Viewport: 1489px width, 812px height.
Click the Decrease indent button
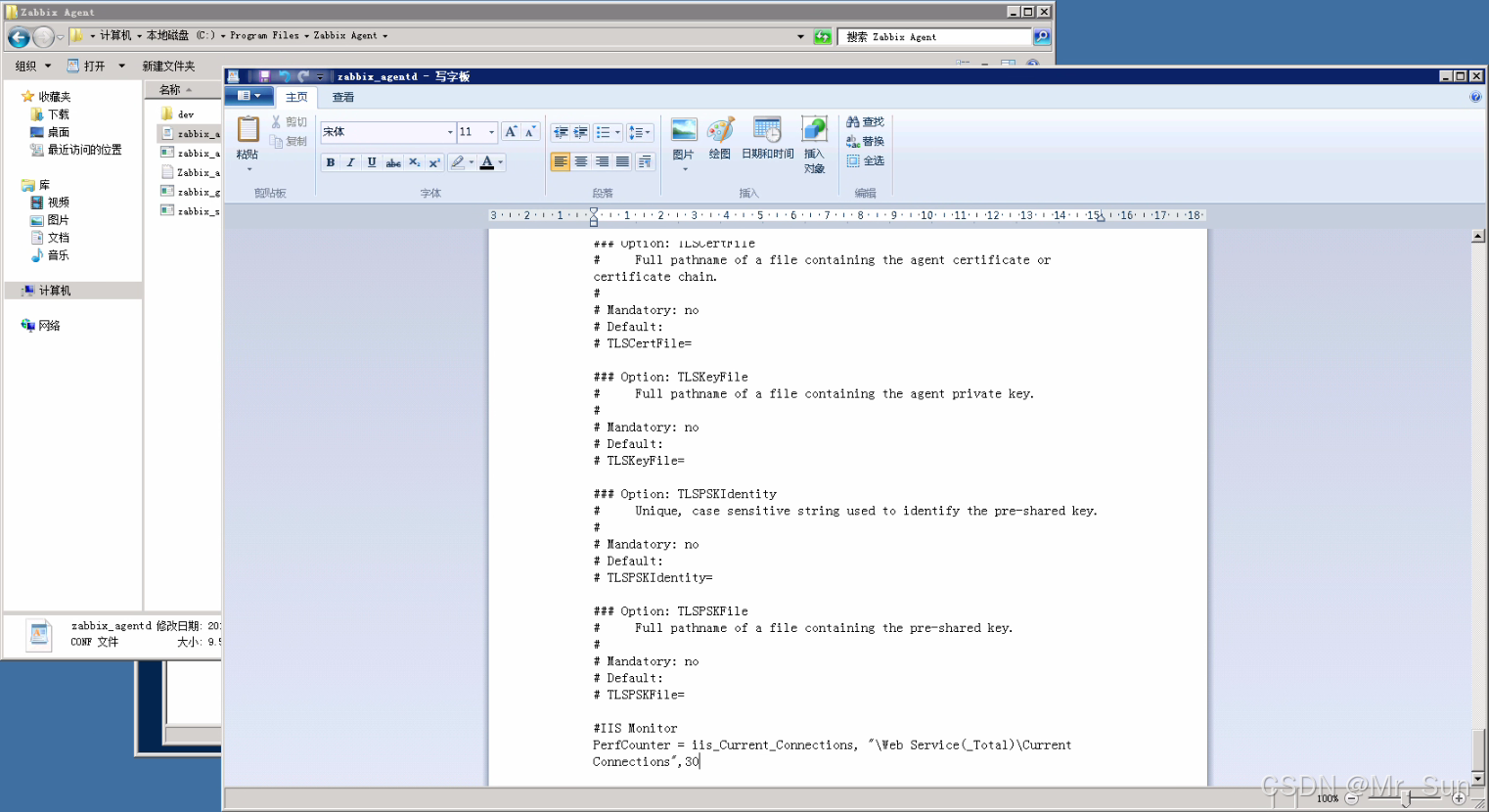(561, 132)
